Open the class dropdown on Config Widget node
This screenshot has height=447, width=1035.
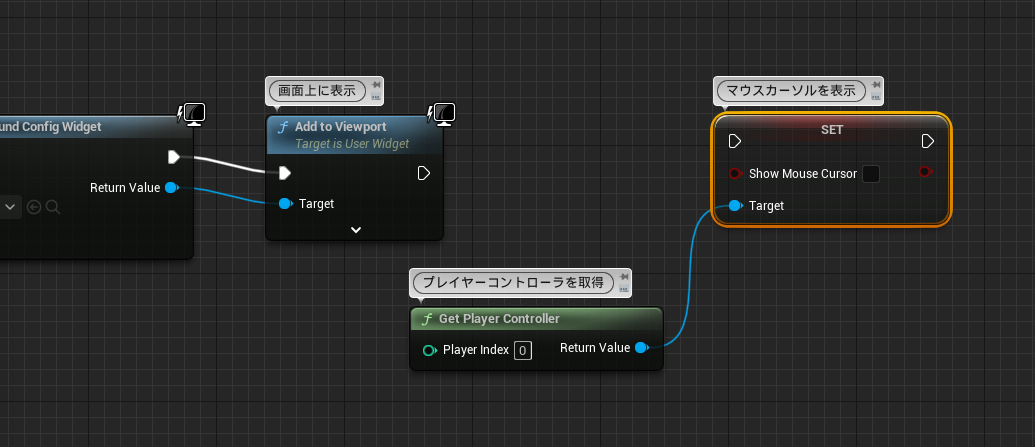coord(10,207)
